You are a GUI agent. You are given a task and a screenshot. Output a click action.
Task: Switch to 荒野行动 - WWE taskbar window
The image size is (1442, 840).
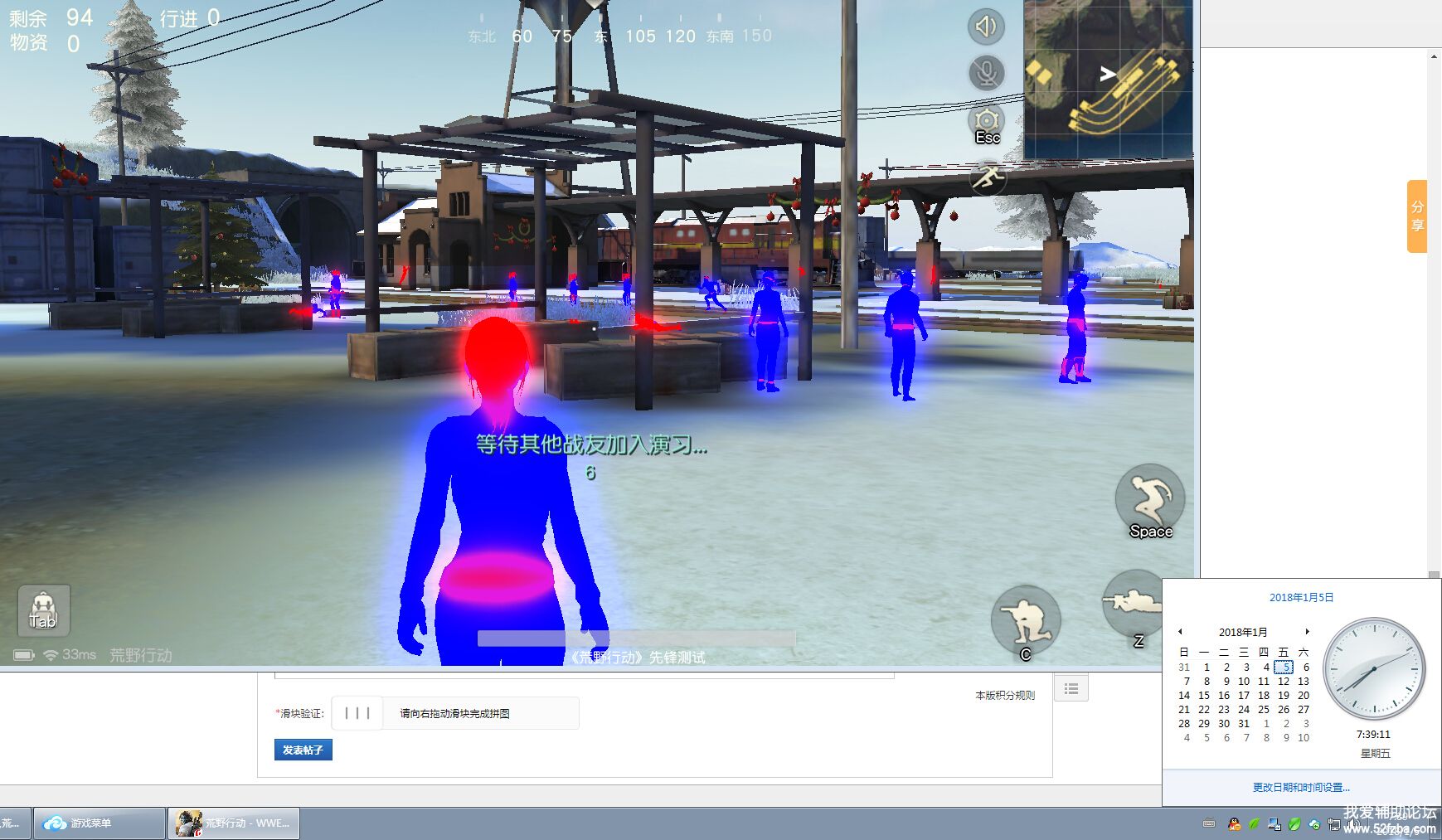click(x=234, y=823)
